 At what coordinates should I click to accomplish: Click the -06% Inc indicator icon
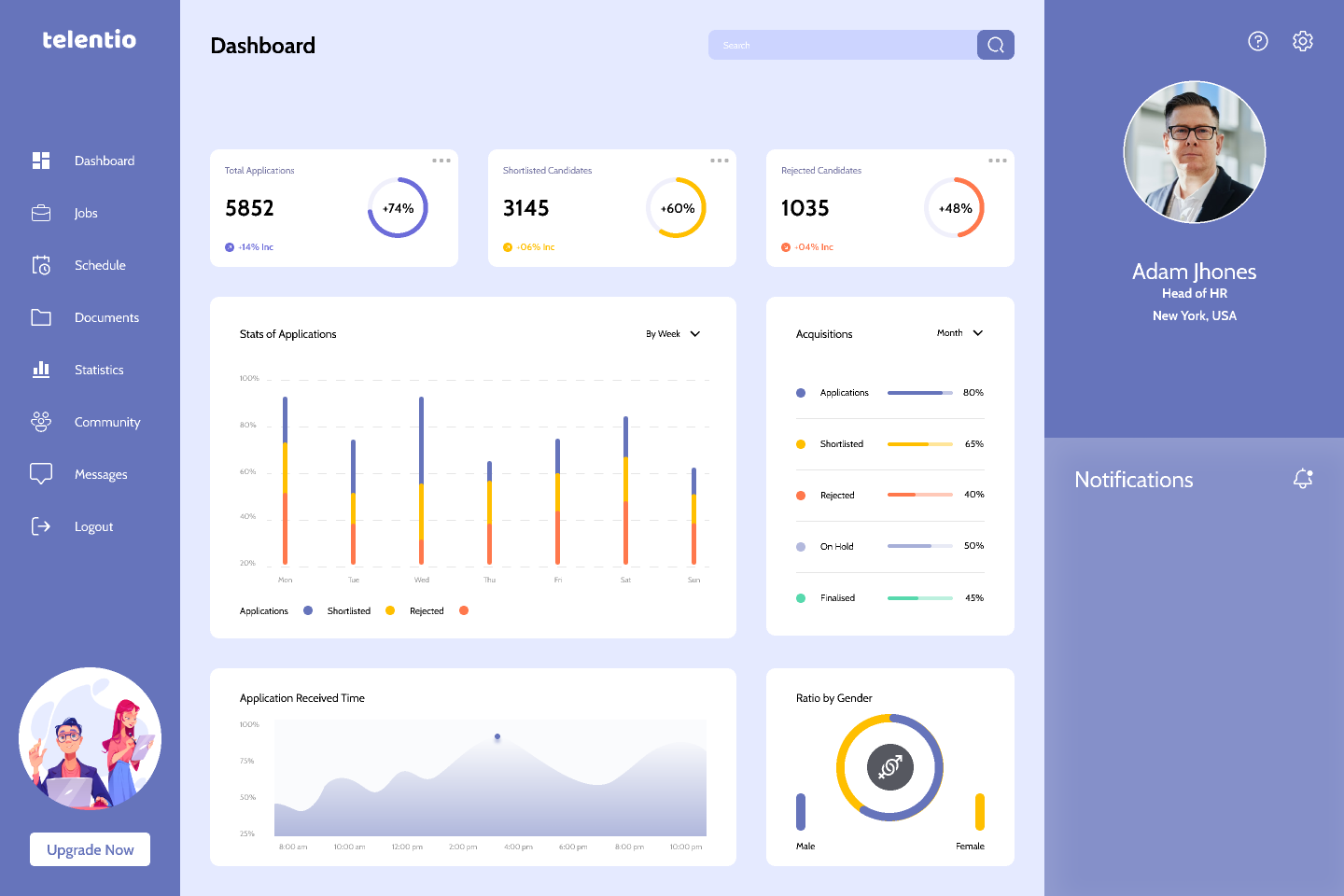tap(508, 247)
